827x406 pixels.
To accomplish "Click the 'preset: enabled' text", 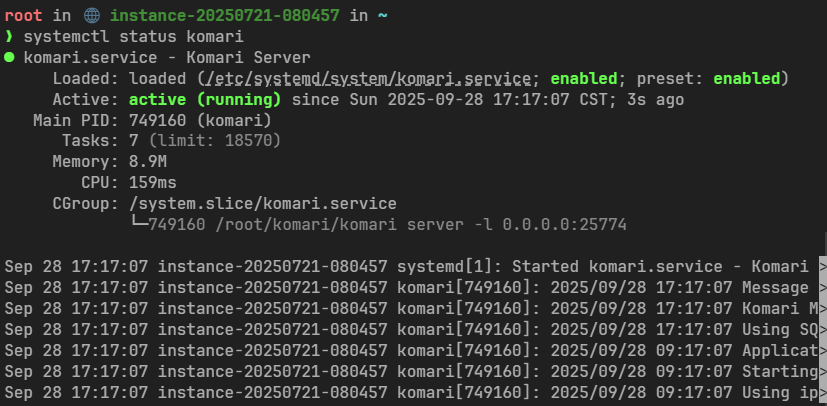I will coord(714,78).
